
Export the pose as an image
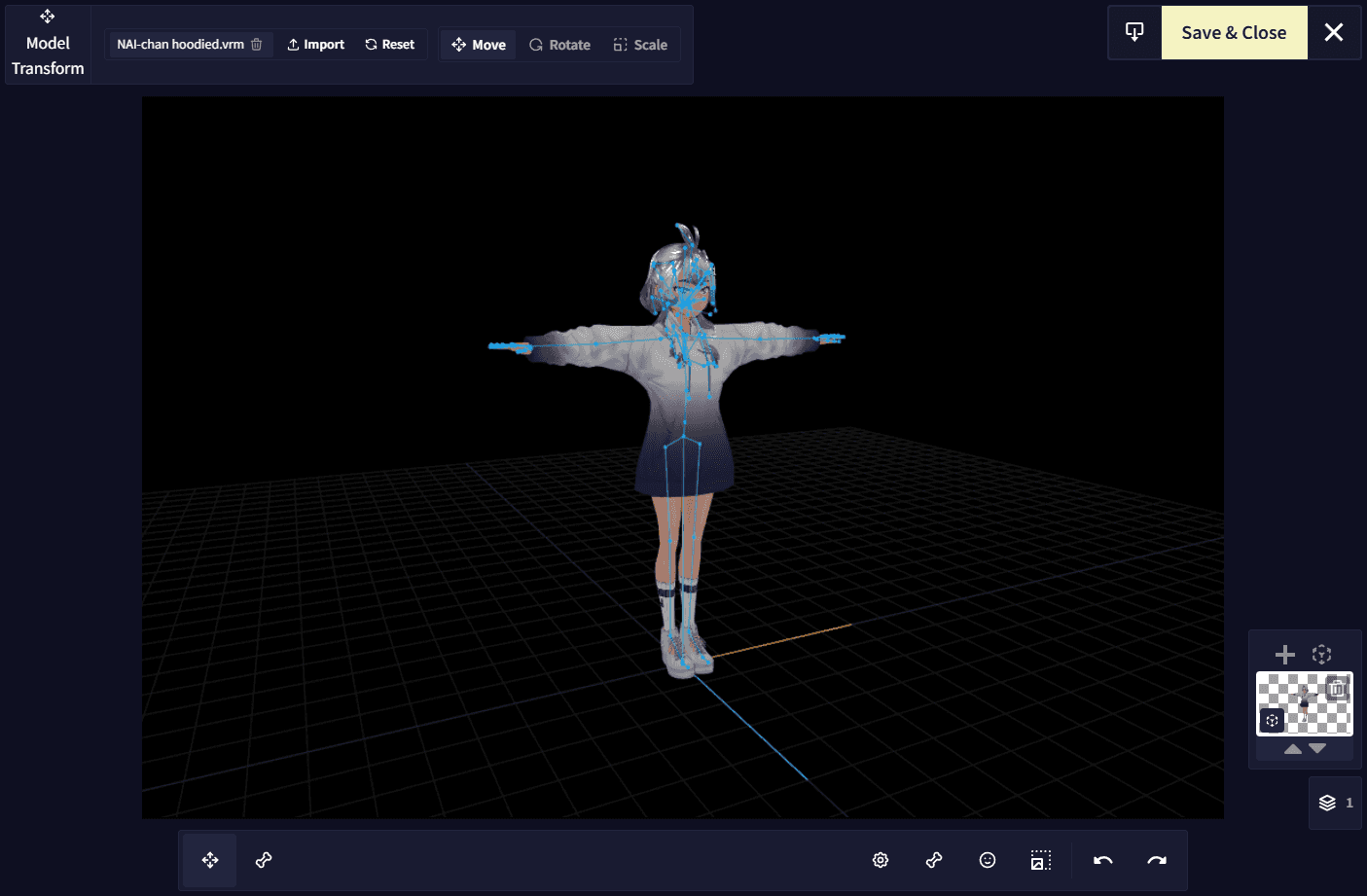[x=1040, y=859]
